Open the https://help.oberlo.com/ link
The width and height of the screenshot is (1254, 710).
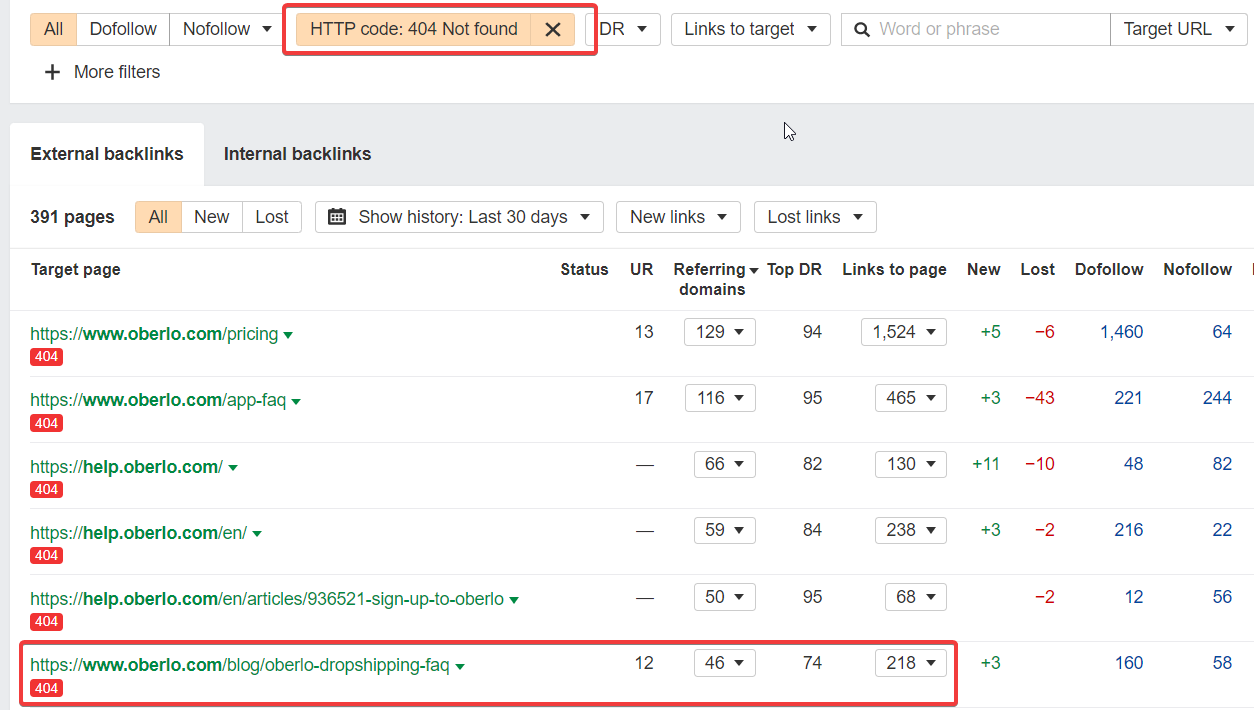pyautogui.click(x=126, y=467)
